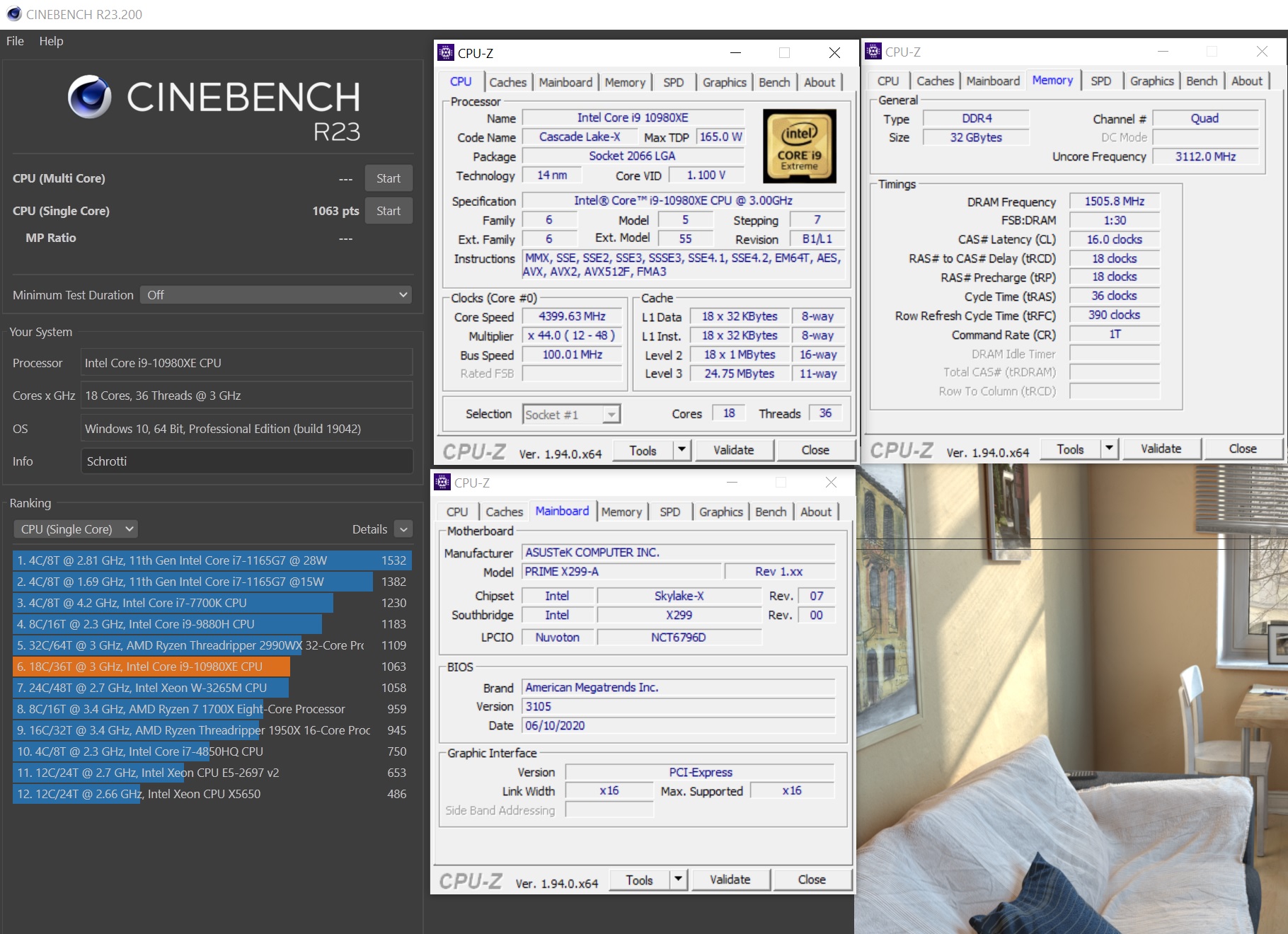Screen dimensions: 1288x934
Task: Open About tab in the Mainboard window
Action: 816,512
